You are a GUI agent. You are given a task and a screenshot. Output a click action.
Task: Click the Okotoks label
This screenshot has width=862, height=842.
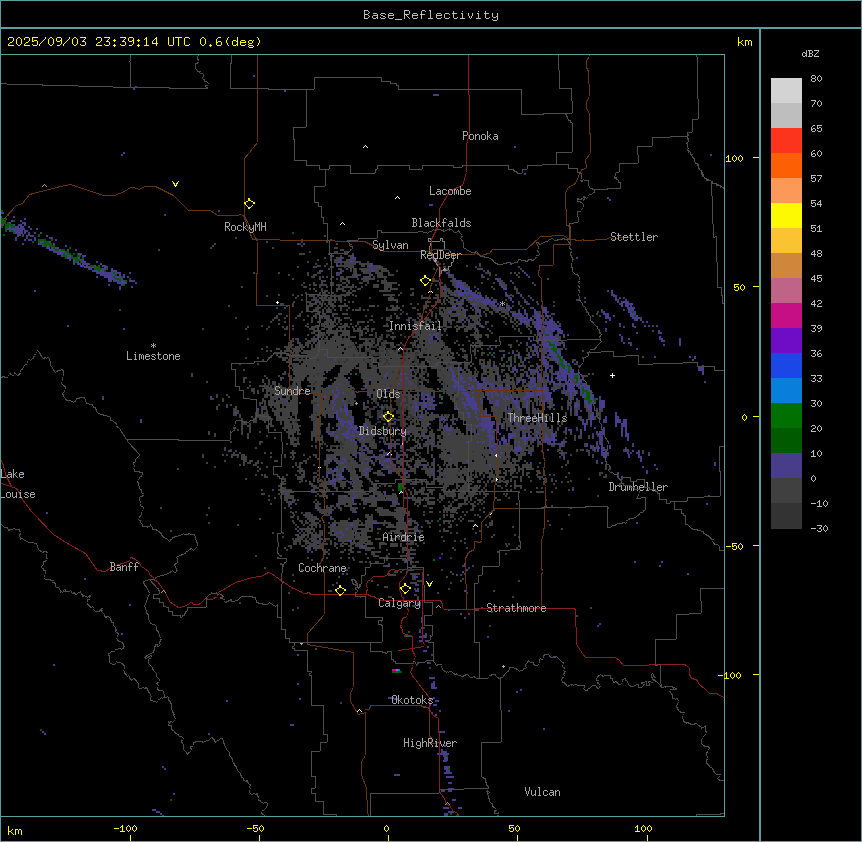pos(412,700)
